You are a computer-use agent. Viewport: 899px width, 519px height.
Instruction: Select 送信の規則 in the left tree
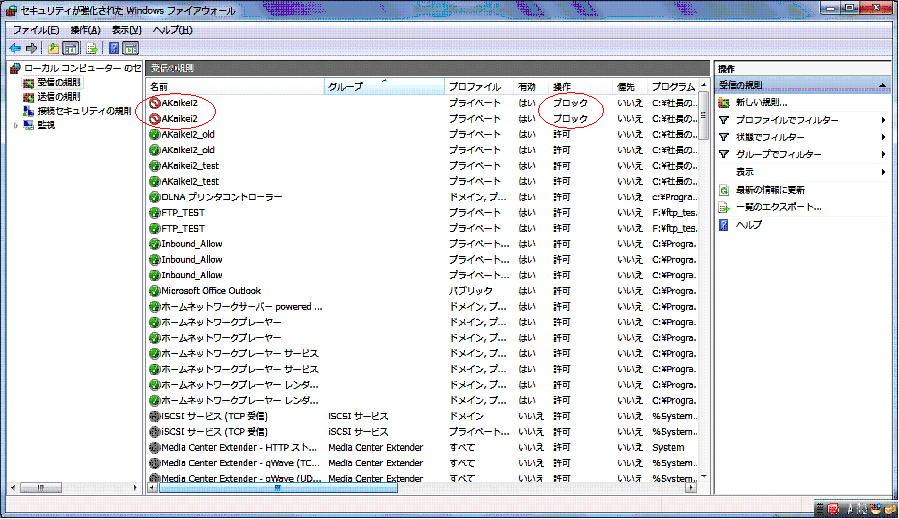click(58, 97)
